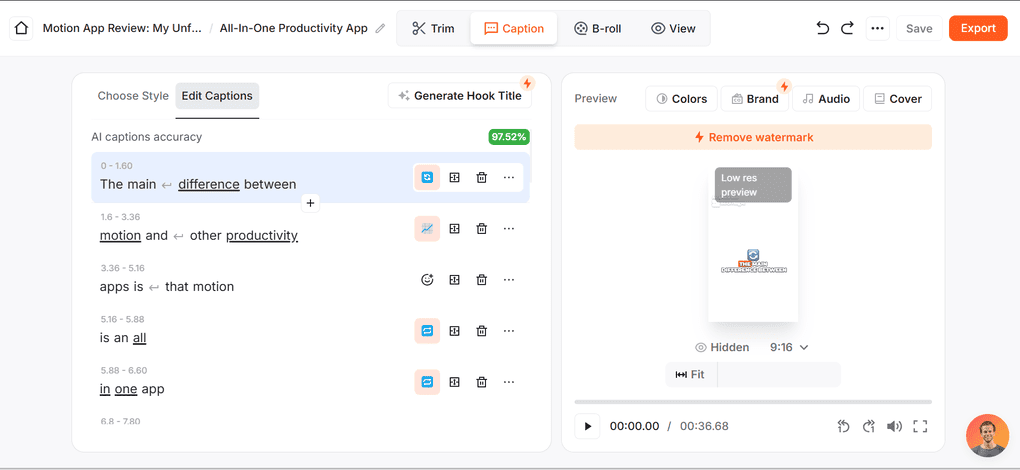Screen dimensions: 1020x470
Task: Open the B-roll tab
Action: [x=597, y=29]
